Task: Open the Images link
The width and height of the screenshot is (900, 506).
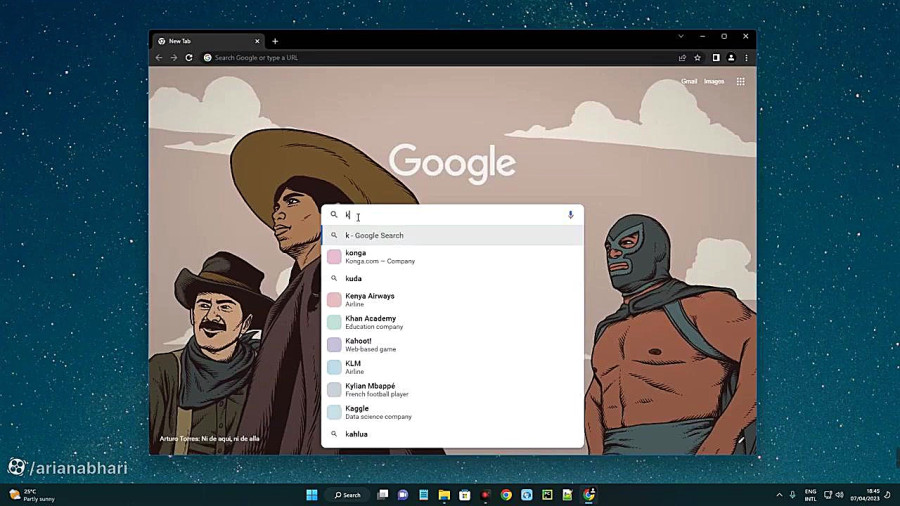Action: 714,81
